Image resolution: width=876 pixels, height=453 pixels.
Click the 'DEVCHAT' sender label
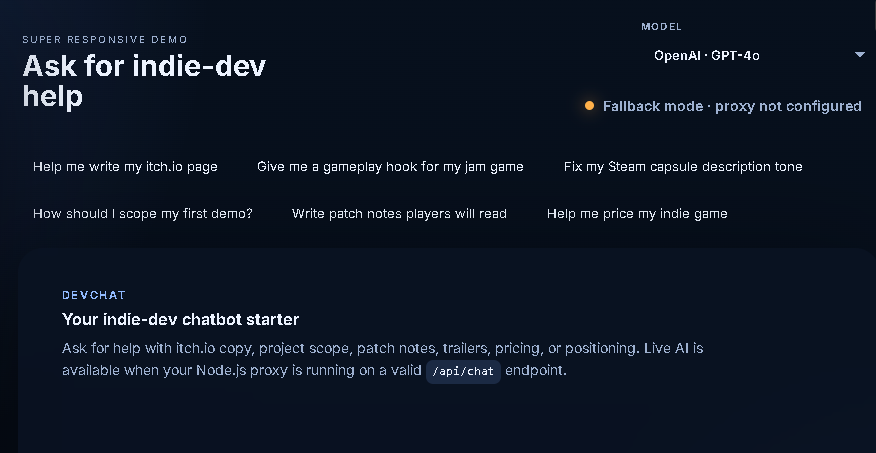click(94, 296)
